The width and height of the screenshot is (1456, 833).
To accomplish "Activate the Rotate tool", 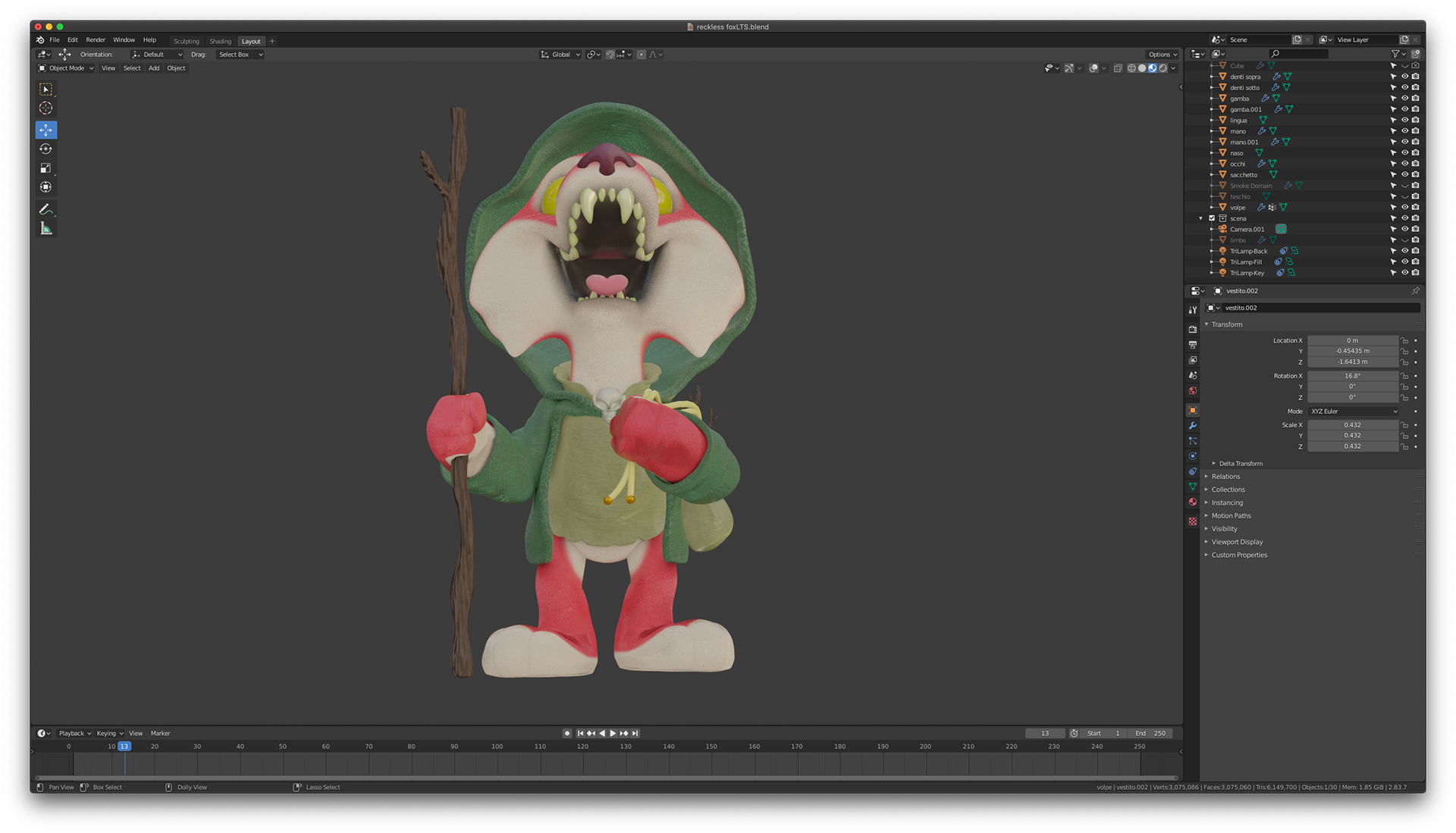I will (x=45, y=149).
